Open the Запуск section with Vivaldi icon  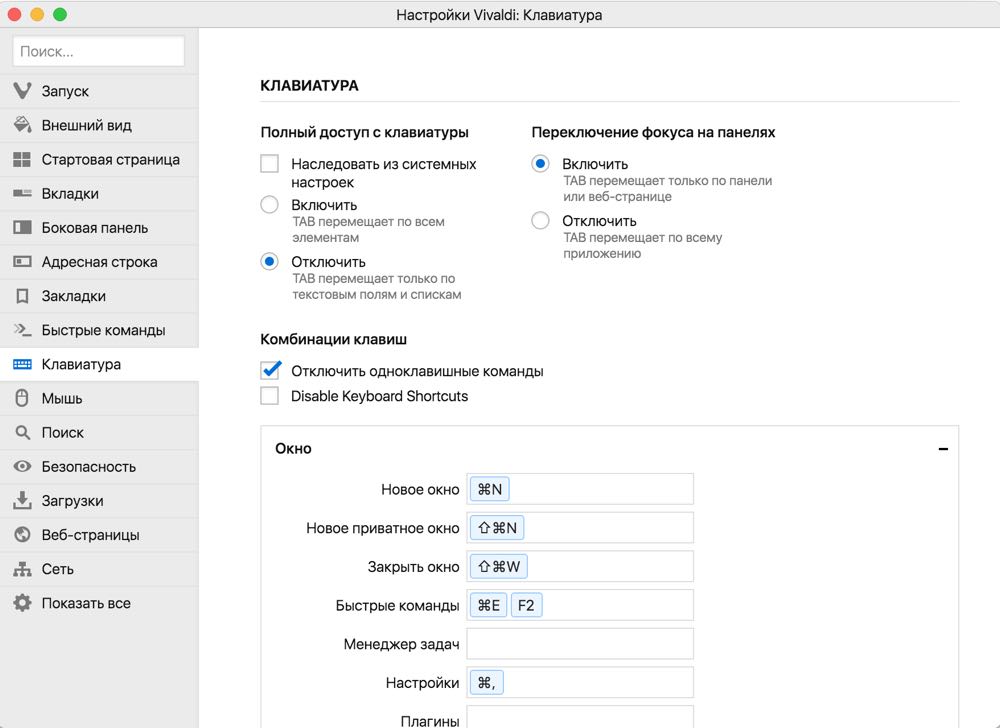pos(22,91)
